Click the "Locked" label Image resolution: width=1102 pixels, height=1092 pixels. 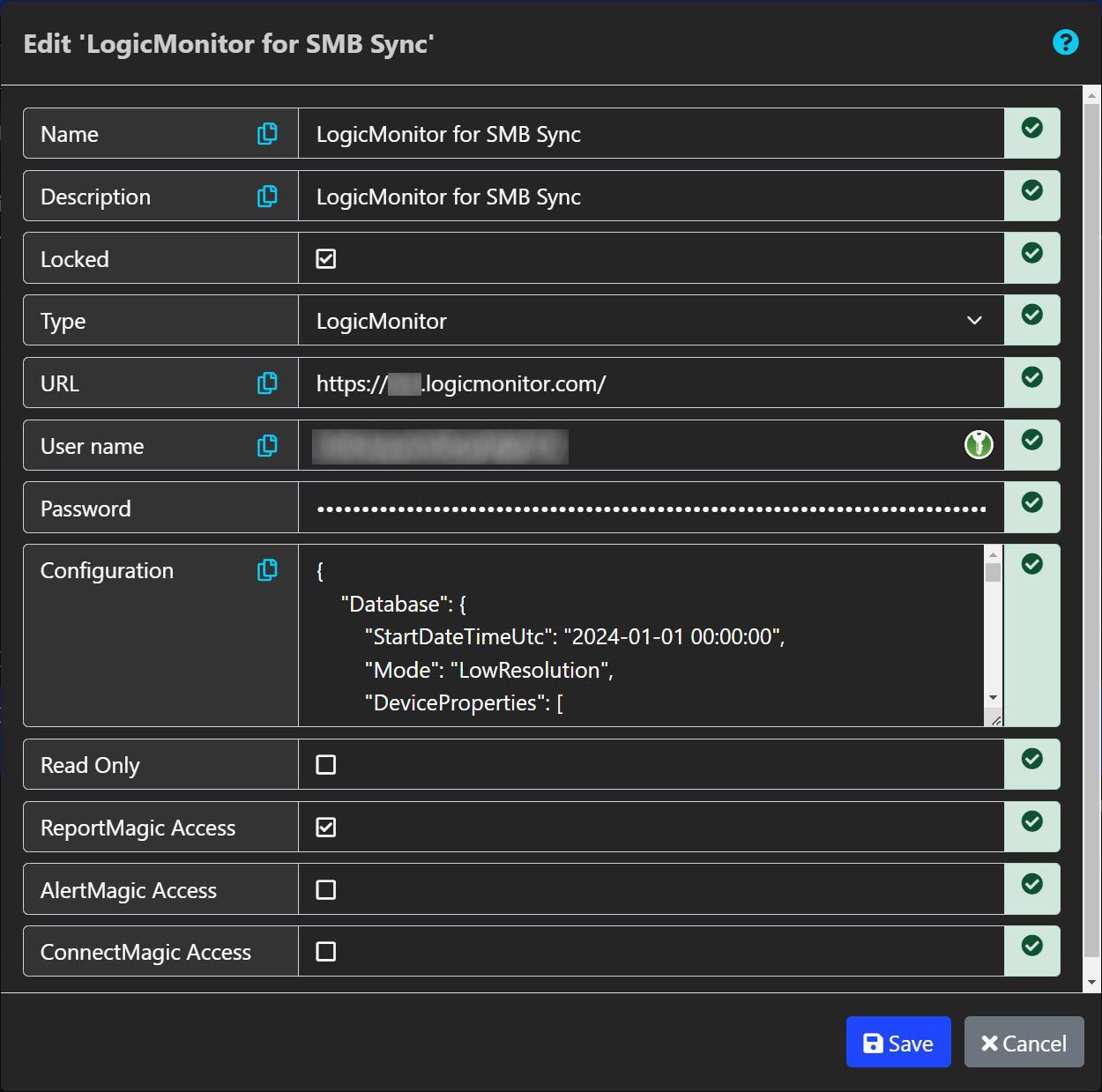75,259
